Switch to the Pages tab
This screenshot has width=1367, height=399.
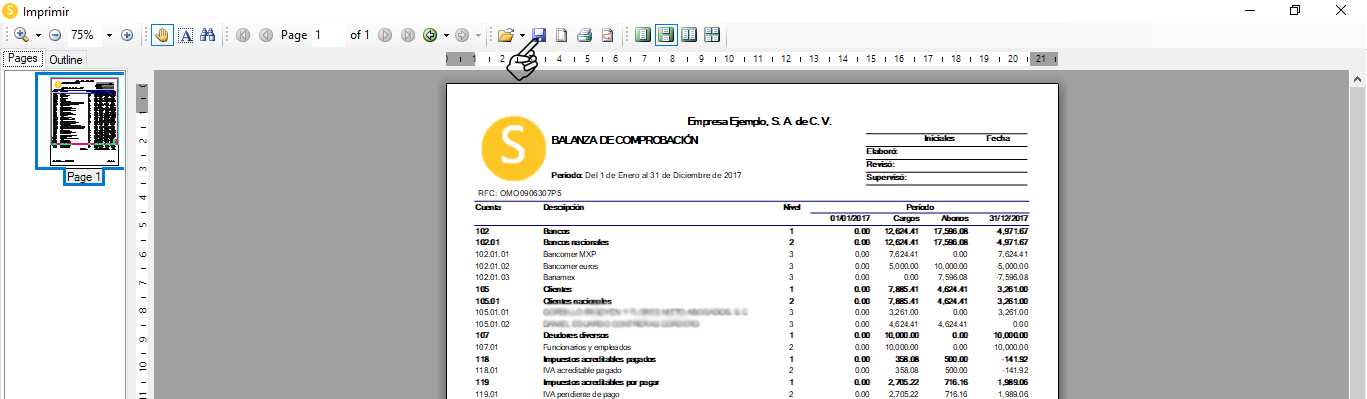point(23,59)
